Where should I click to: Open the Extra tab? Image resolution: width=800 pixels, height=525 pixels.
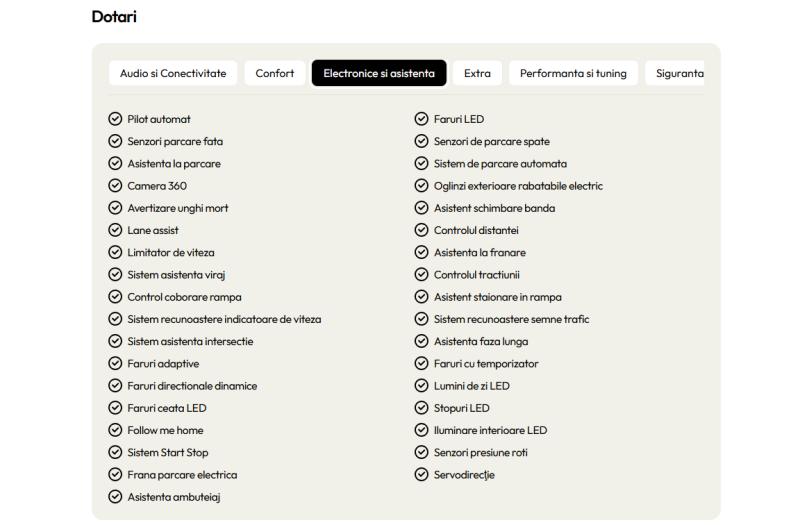coord(477,73)
